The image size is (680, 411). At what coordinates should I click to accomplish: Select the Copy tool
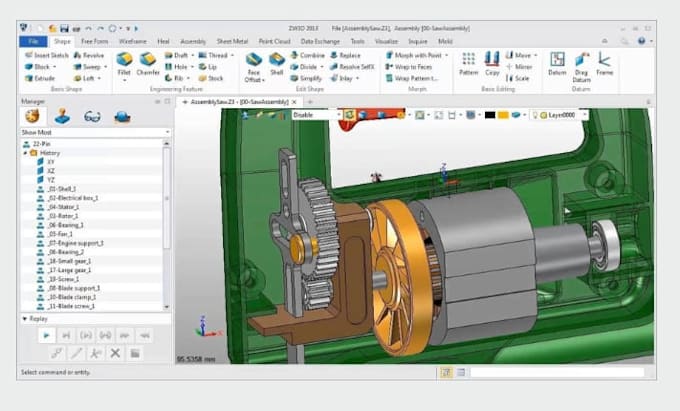coord(492,64)
